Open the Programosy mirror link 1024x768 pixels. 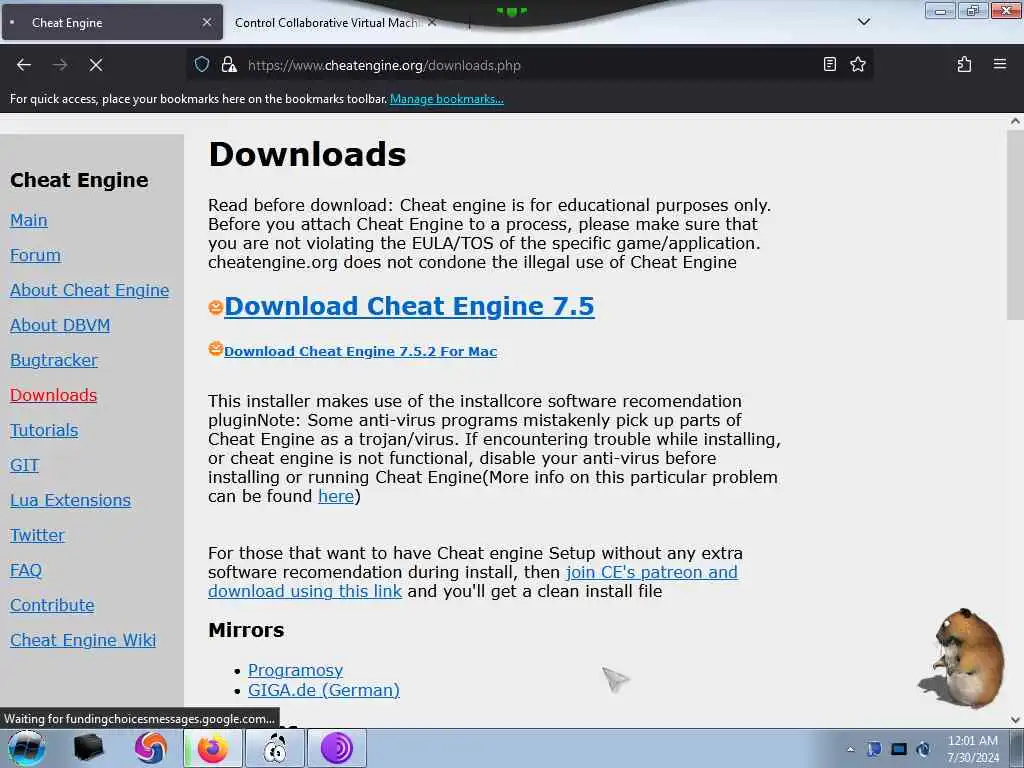(x=295, y=670)
